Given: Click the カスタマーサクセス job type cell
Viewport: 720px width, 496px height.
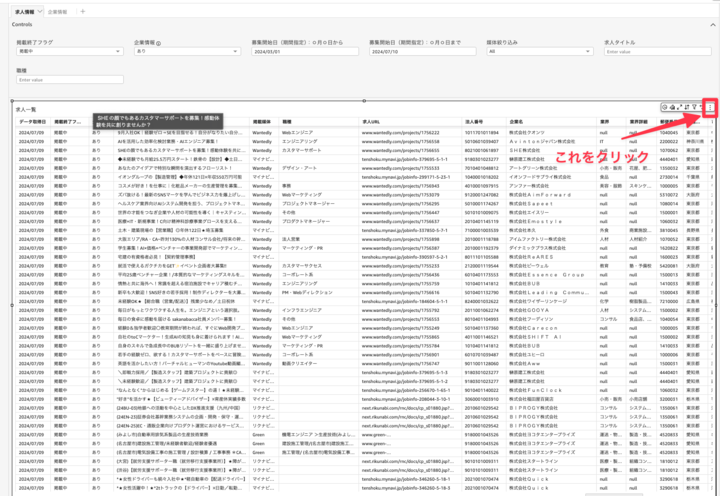Looking at the screenshot, I should tap(302, 266).
